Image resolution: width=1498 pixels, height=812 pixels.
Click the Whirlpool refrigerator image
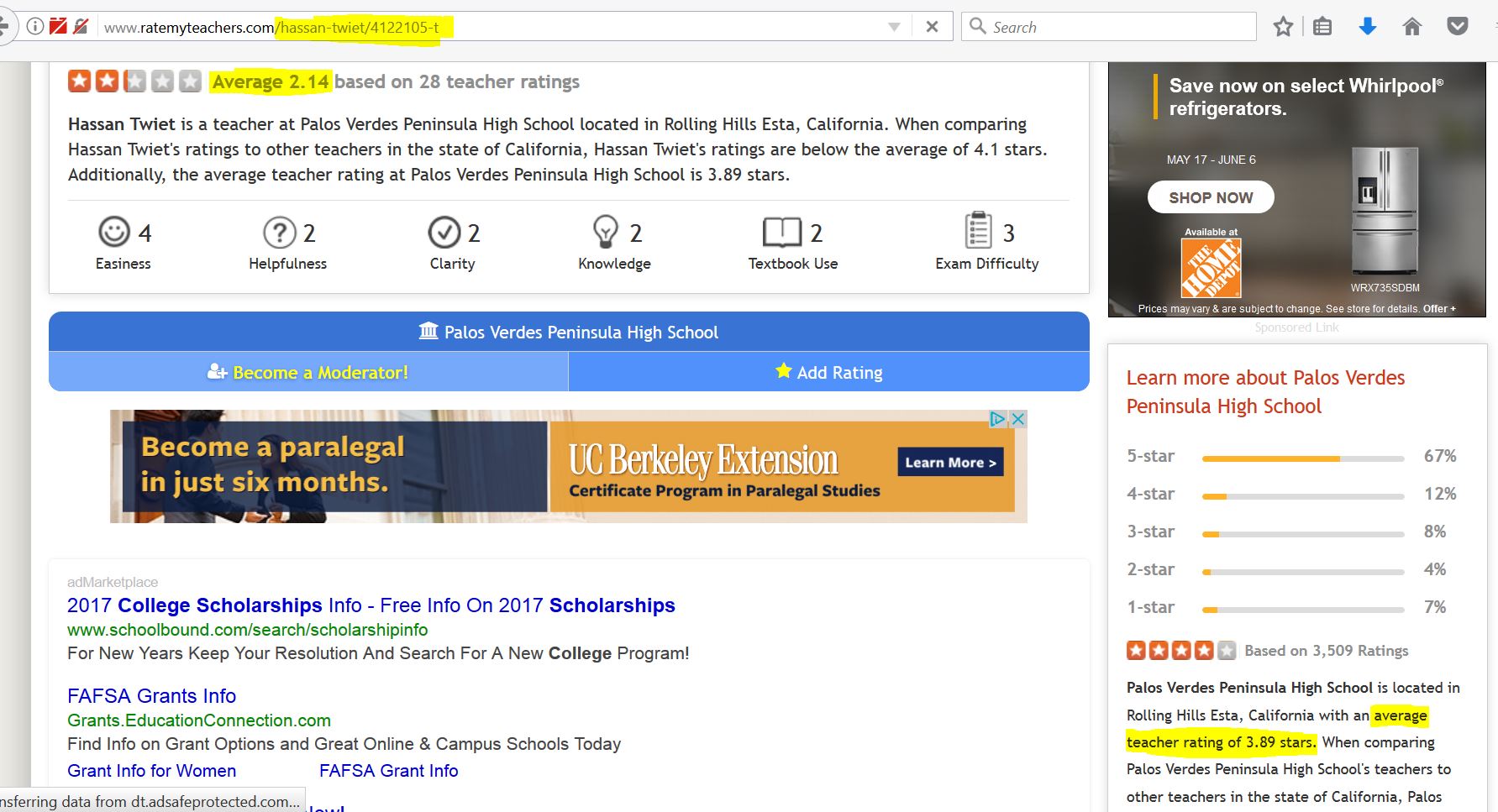tap(1384, 212)
